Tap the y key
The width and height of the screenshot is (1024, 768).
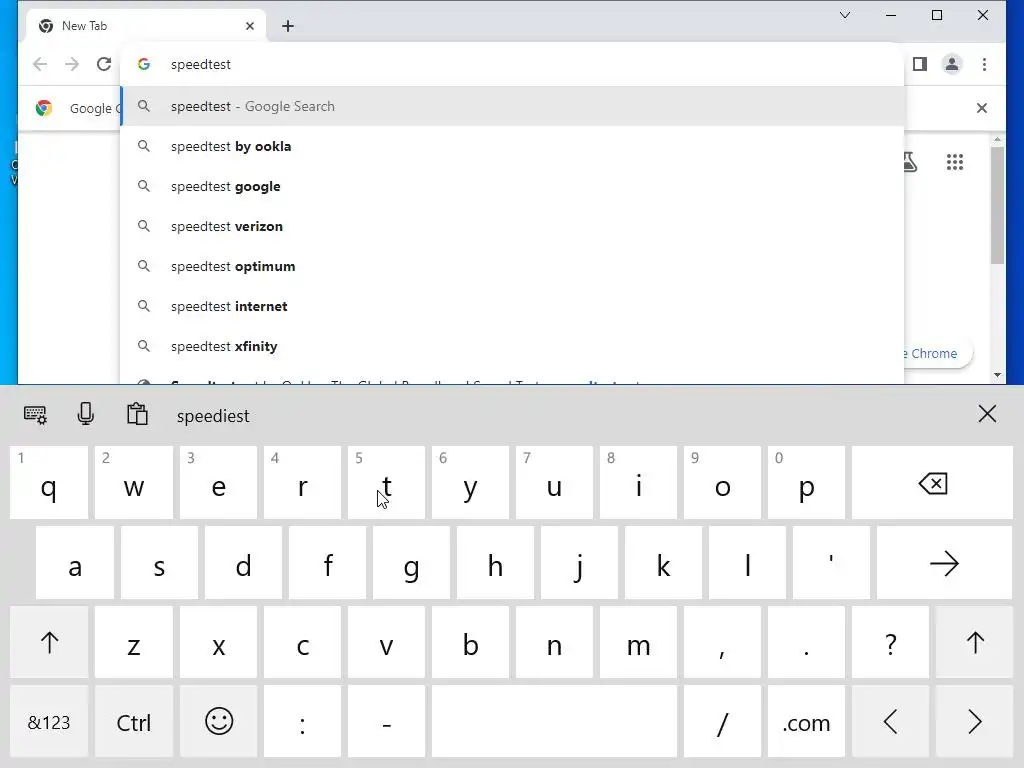470,483
